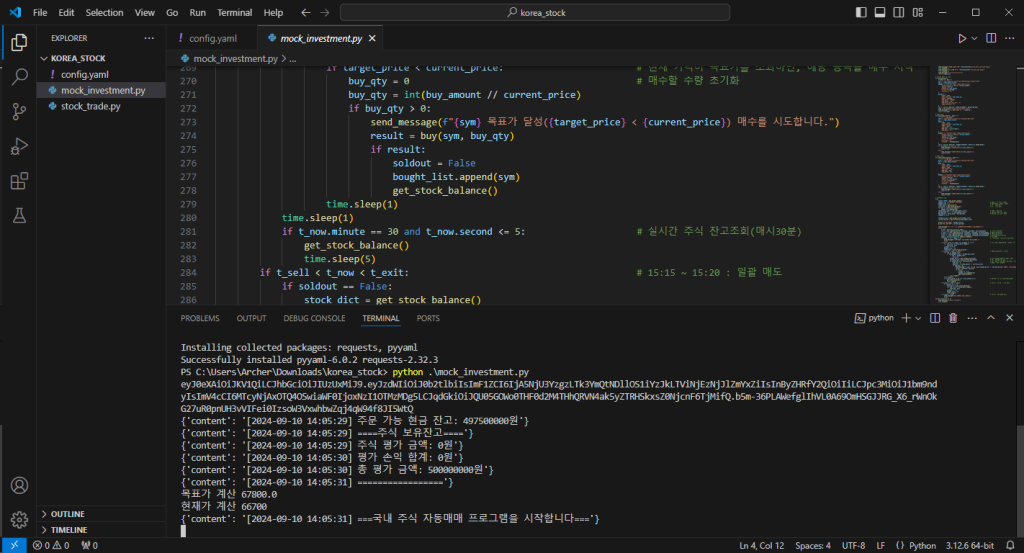
Task: Click the python terminal label
Action: (874, 318)
